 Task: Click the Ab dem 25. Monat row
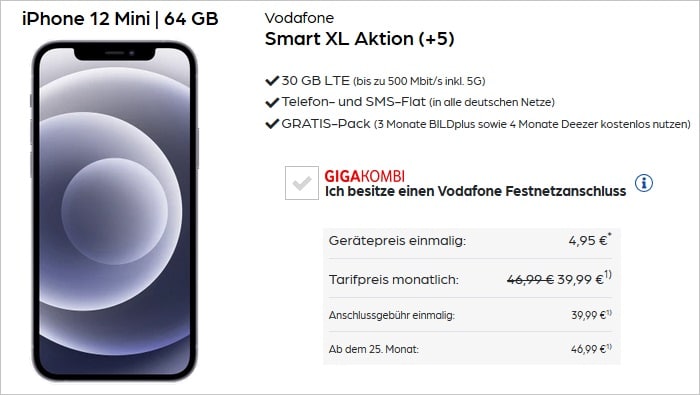[470, 349]
